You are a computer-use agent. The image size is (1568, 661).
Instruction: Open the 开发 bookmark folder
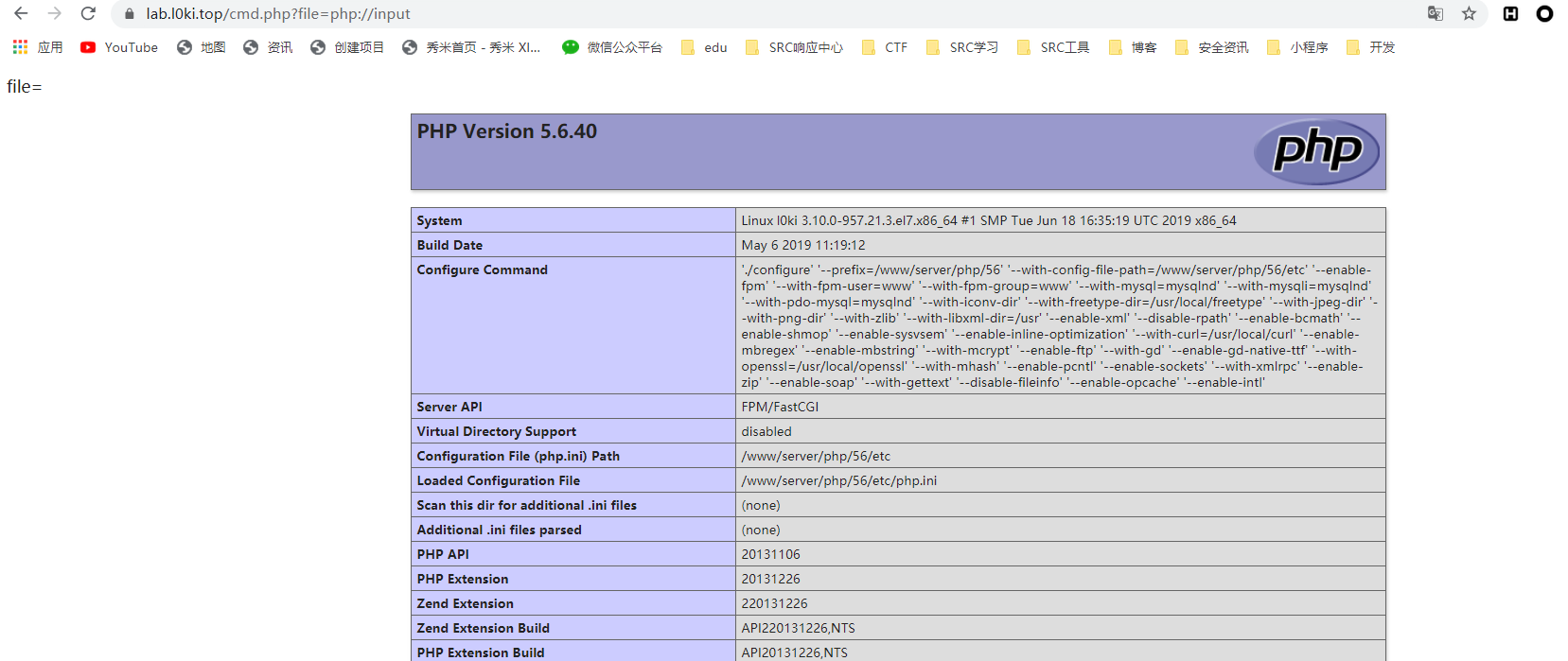(x=1370, y=47)
